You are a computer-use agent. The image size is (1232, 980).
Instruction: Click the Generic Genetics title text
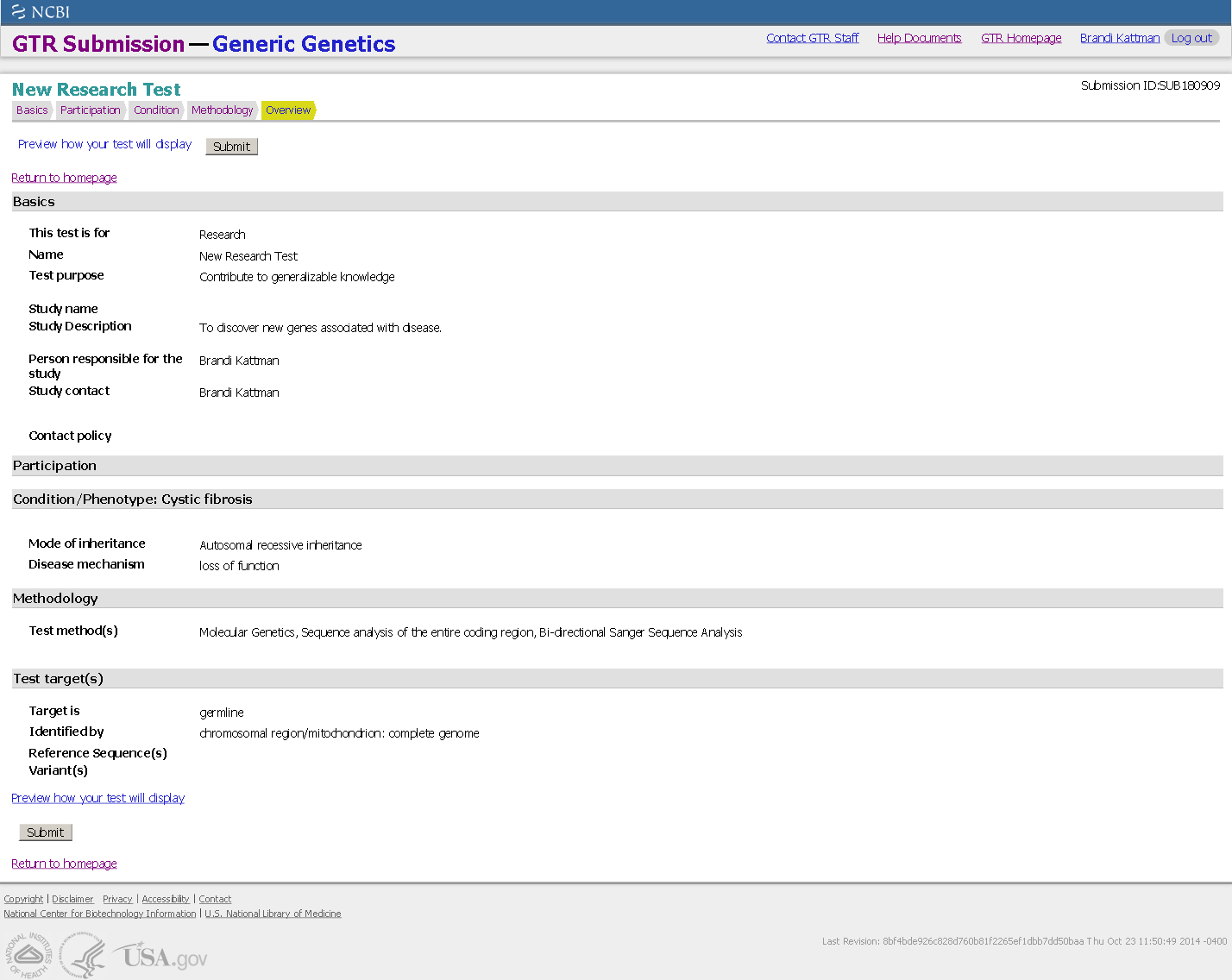point(304,44)
